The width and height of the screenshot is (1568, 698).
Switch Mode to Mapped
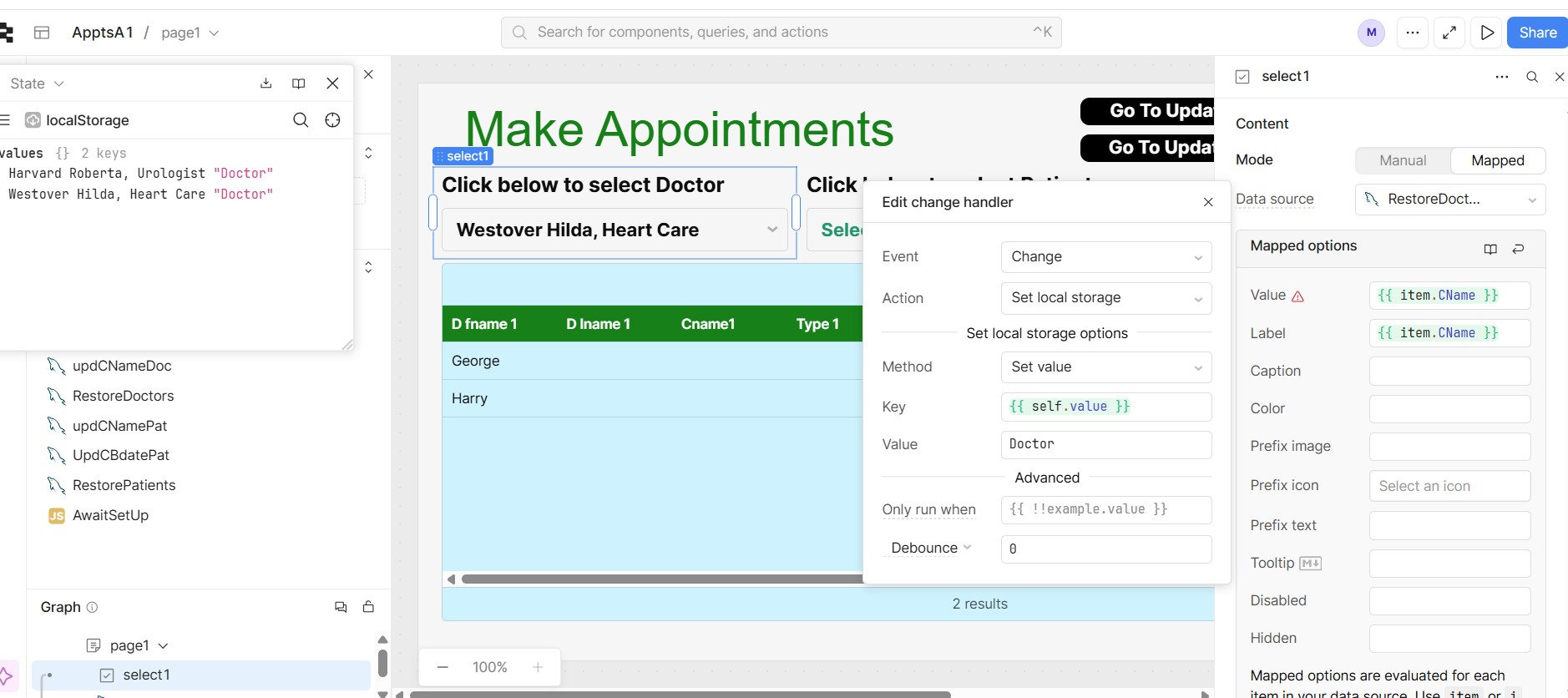point(1497,160)
